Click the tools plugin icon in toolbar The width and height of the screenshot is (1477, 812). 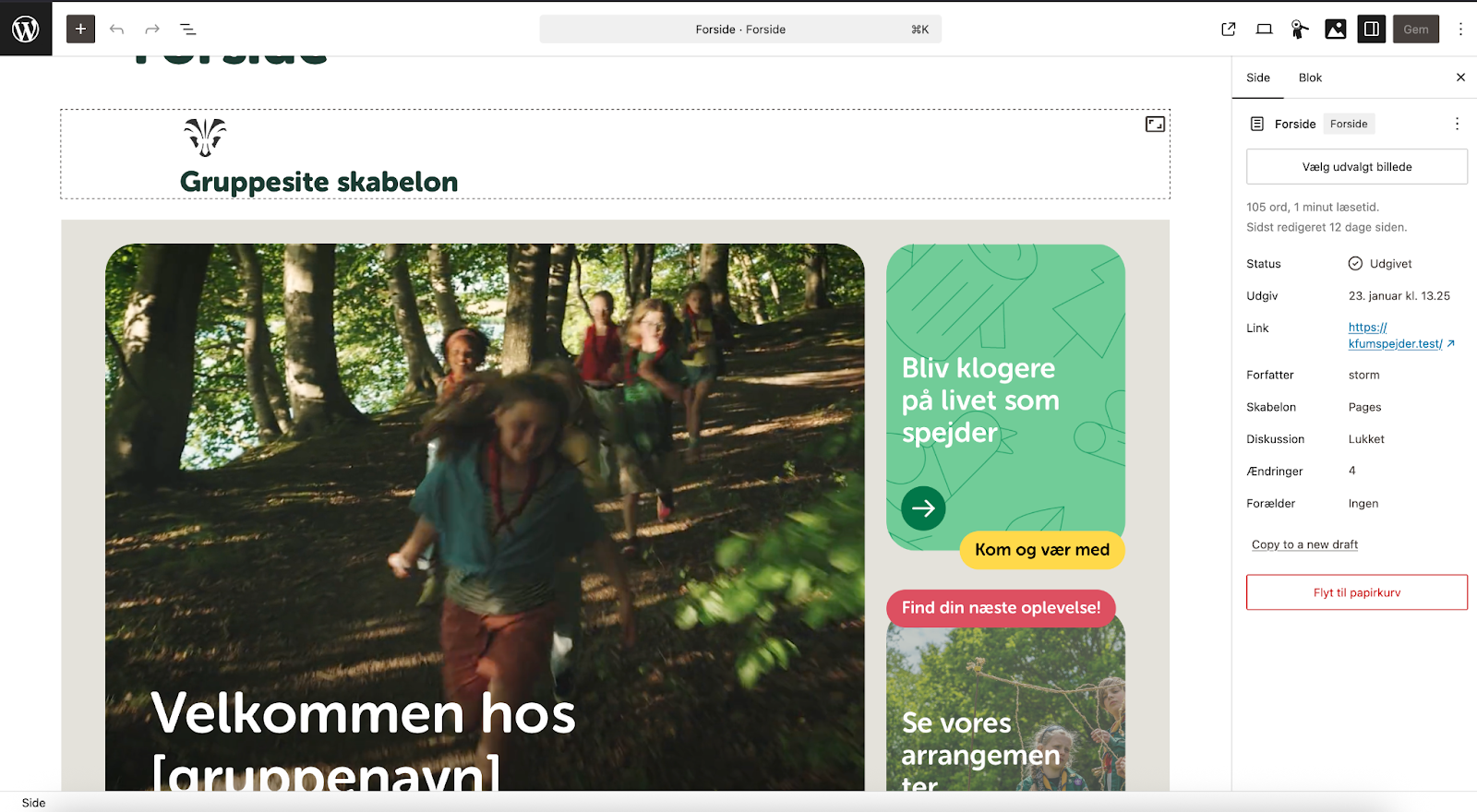[x=1300, y=30]
